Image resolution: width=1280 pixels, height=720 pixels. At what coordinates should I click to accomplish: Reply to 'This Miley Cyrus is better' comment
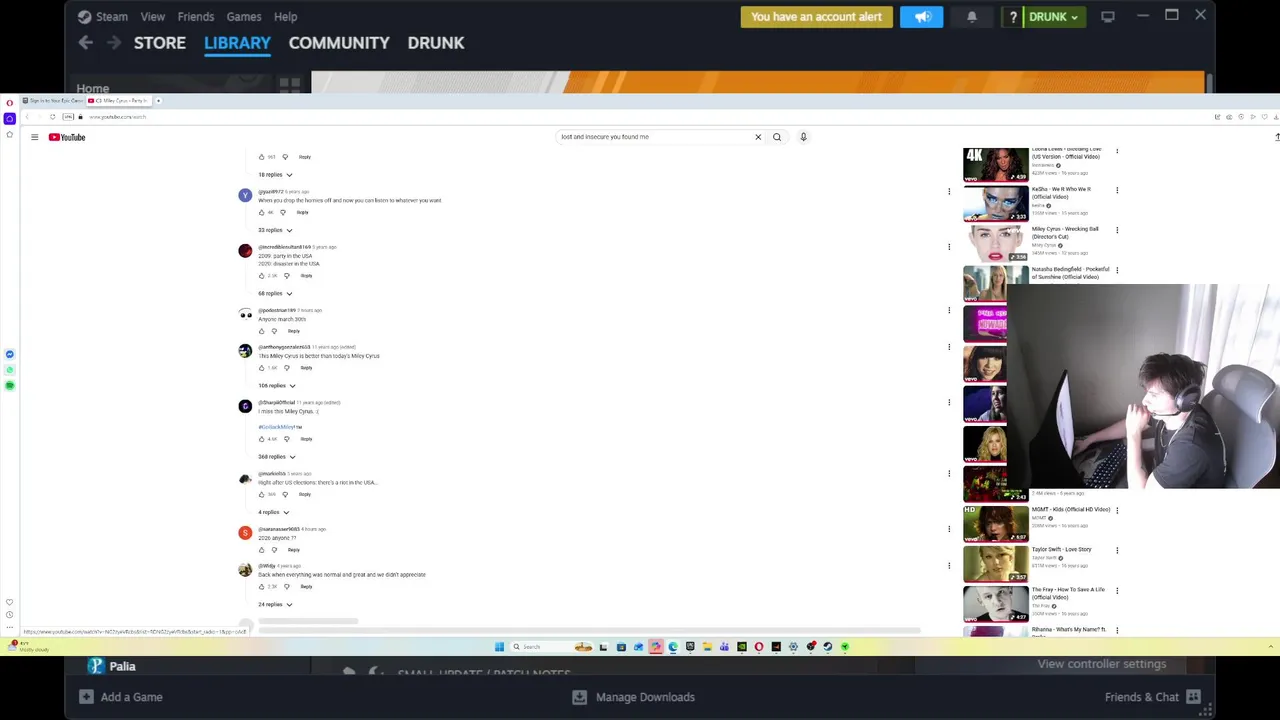pyautogui.click(x=306, y=368)
